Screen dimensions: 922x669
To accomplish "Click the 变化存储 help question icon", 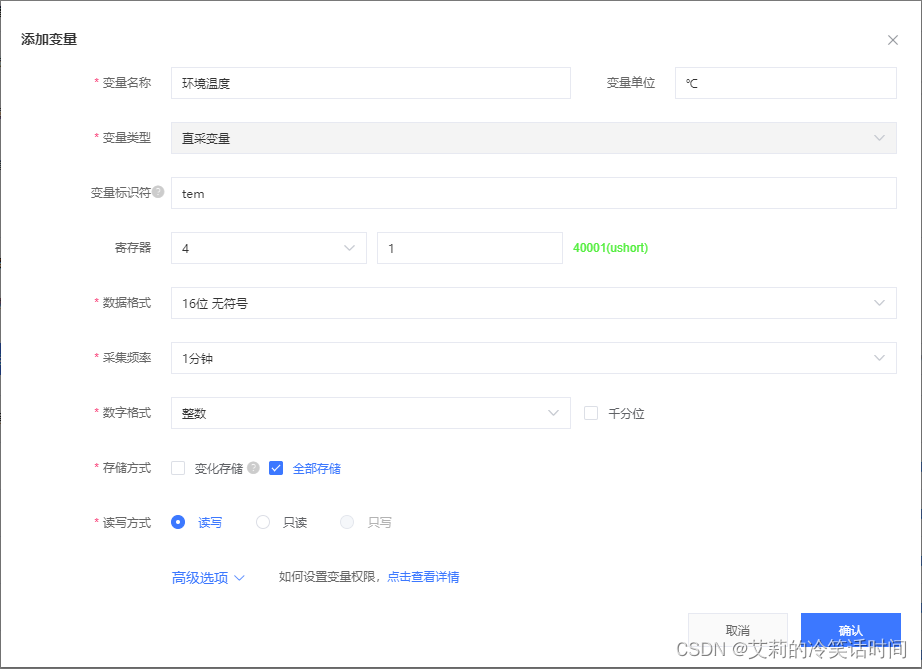I will pyautogui.click(x=253, y=467).
